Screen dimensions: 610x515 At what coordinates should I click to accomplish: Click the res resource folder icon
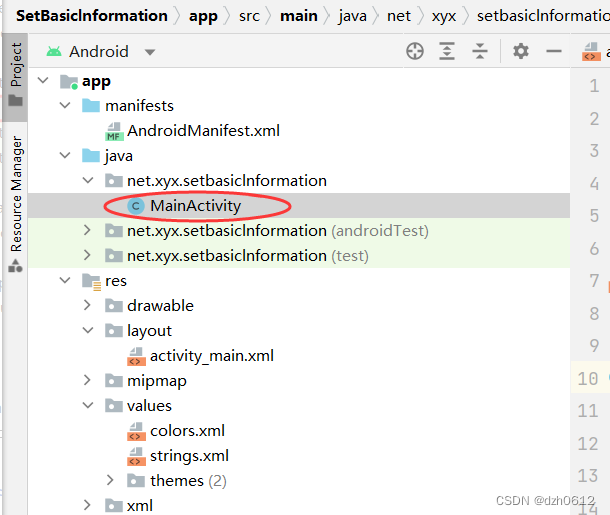[x=92, y=282]
